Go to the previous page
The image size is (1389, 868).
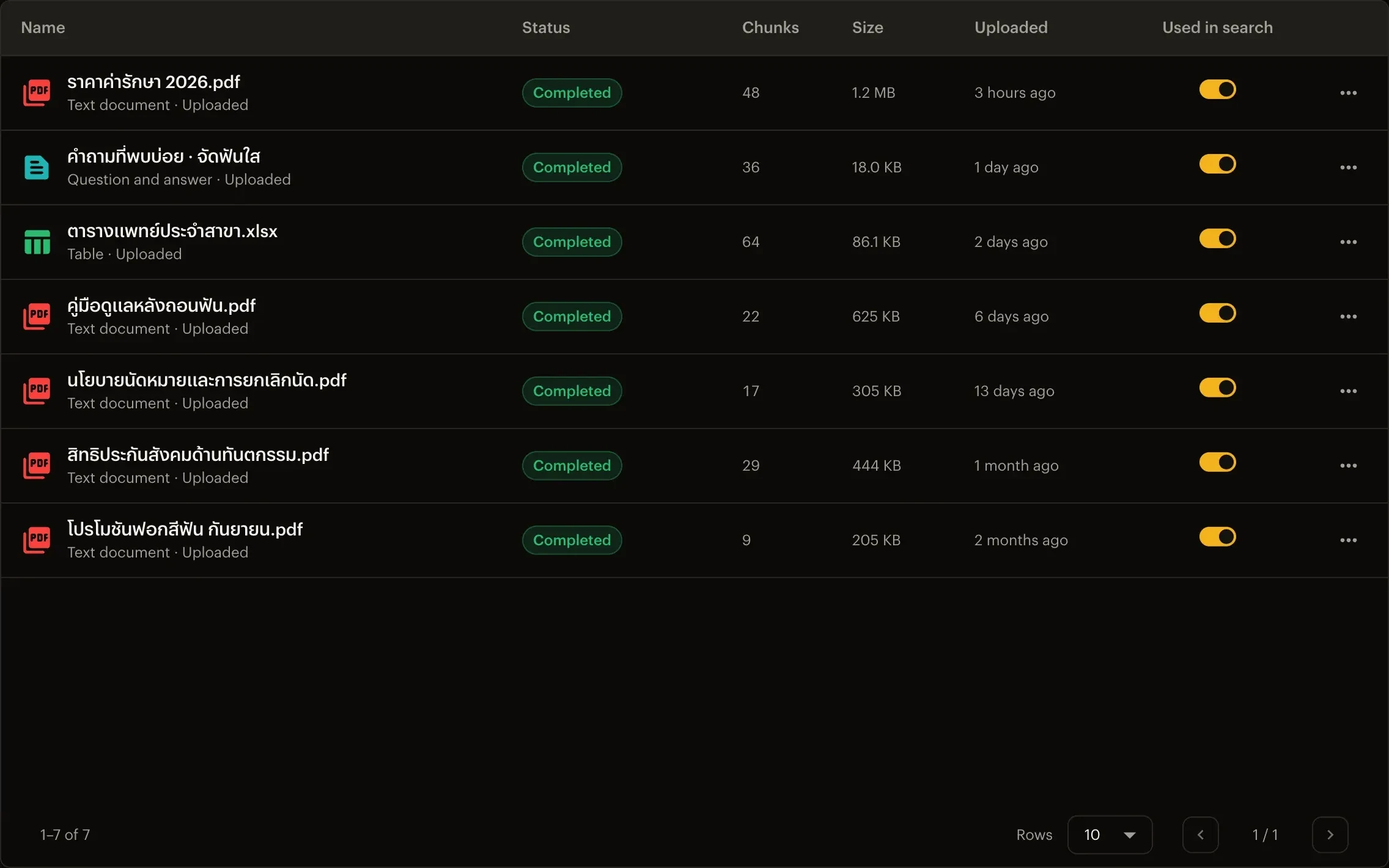[1200, 834]
